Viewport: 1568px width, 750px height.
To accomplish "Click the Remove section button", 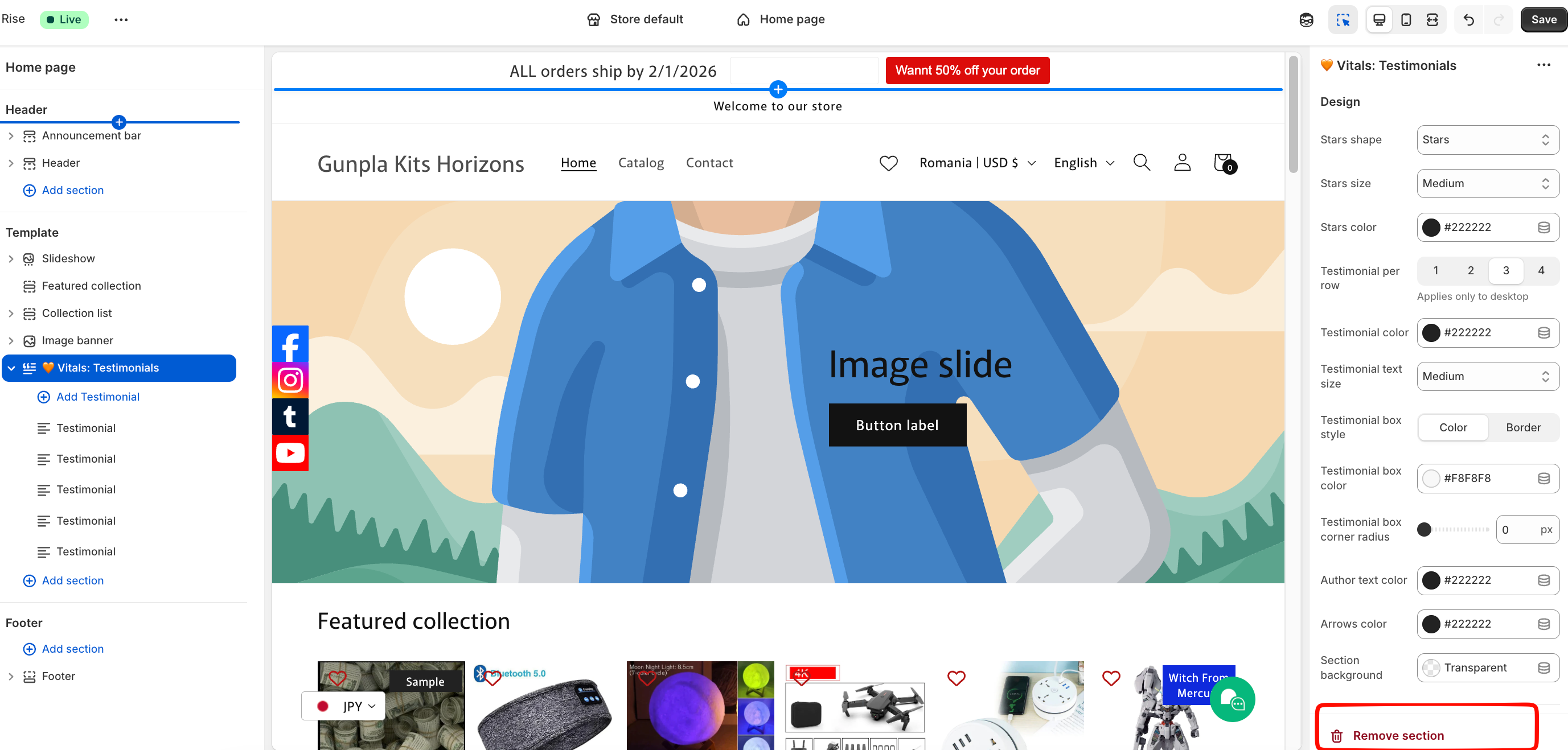I will coord(1398,735).
